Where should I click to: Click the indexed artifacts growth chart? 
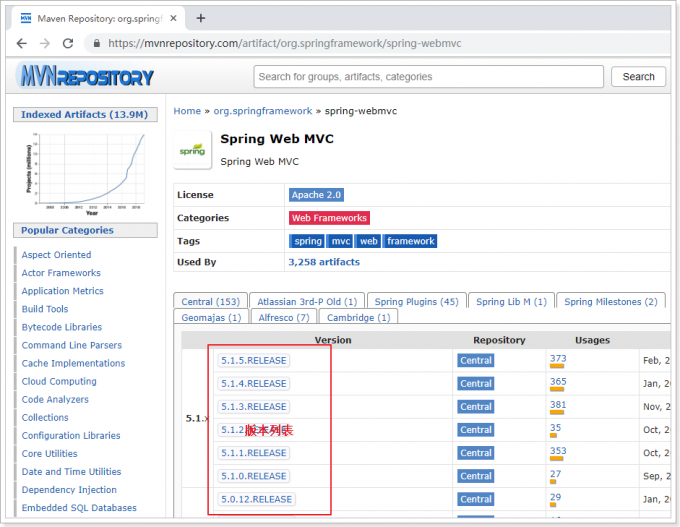85,172
